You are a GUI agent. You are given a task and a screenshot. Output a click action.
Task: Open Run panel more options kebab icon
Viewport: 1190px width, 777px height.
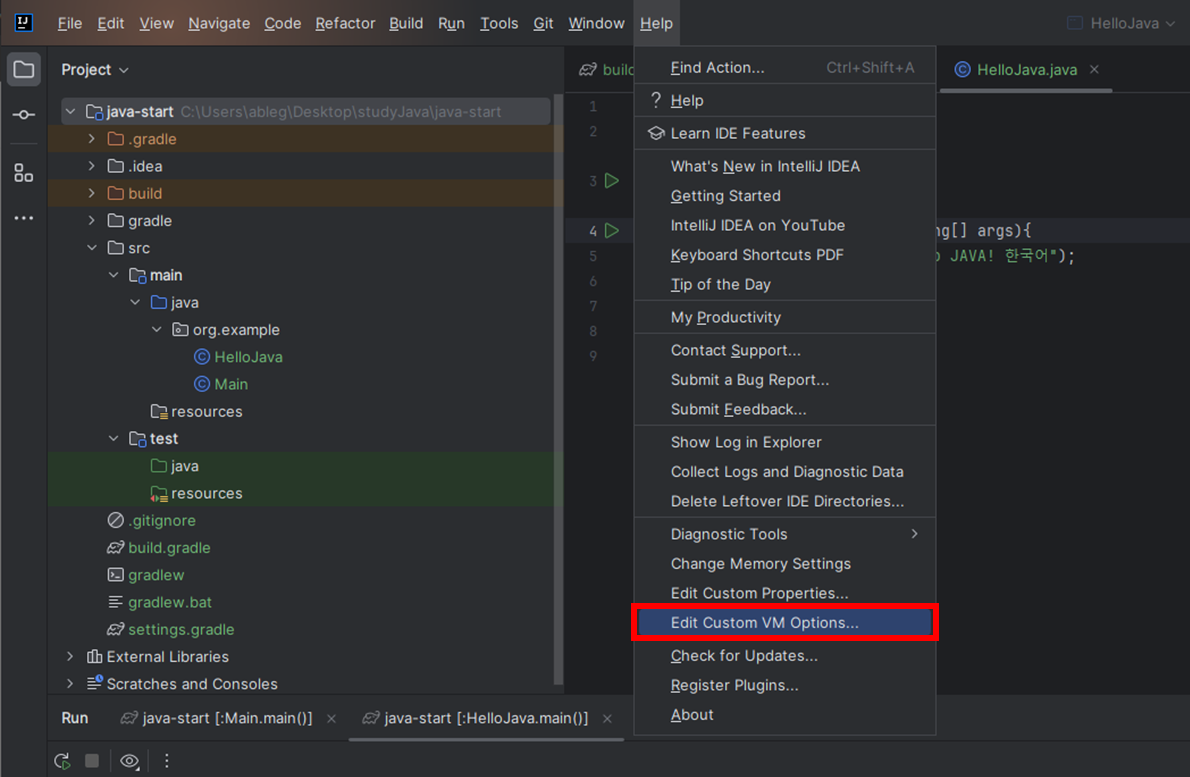(x=167, y=760)
